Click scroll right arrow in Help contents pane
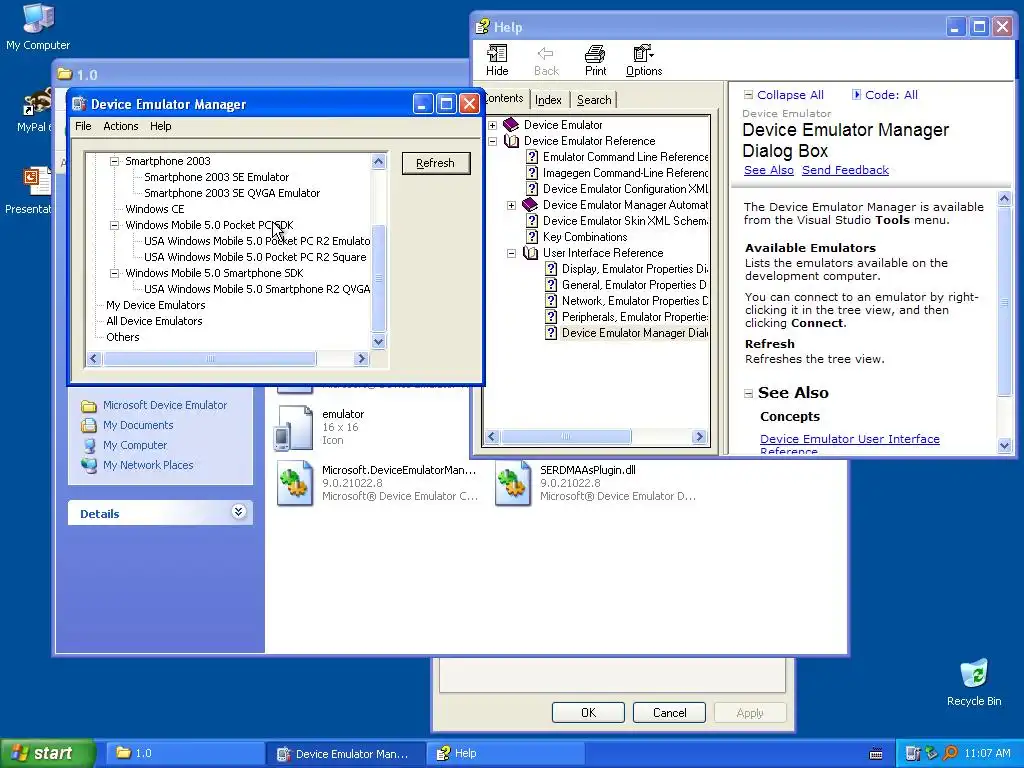This screenshot has width=1024, height=768. 699,436
